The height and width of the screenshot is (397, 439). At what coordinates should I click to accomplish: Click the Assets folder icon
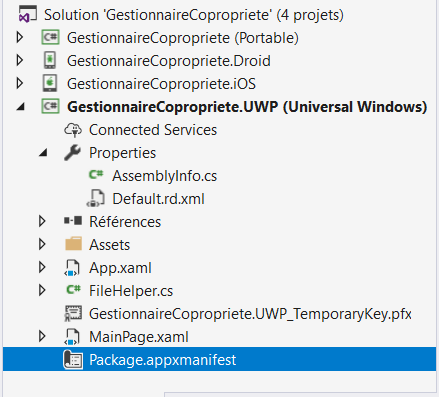click(x=73, y=244)
